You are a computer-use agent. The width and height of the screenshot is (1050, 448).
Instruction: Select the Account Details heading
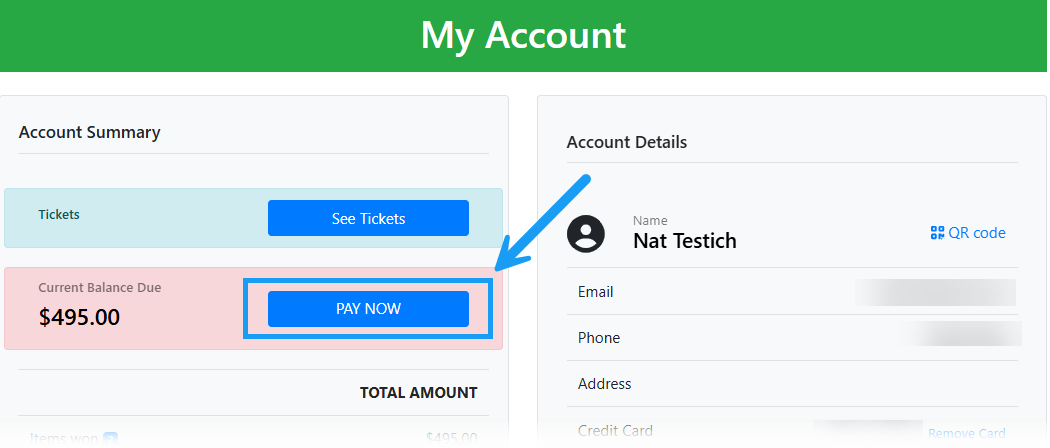[626, 142]
